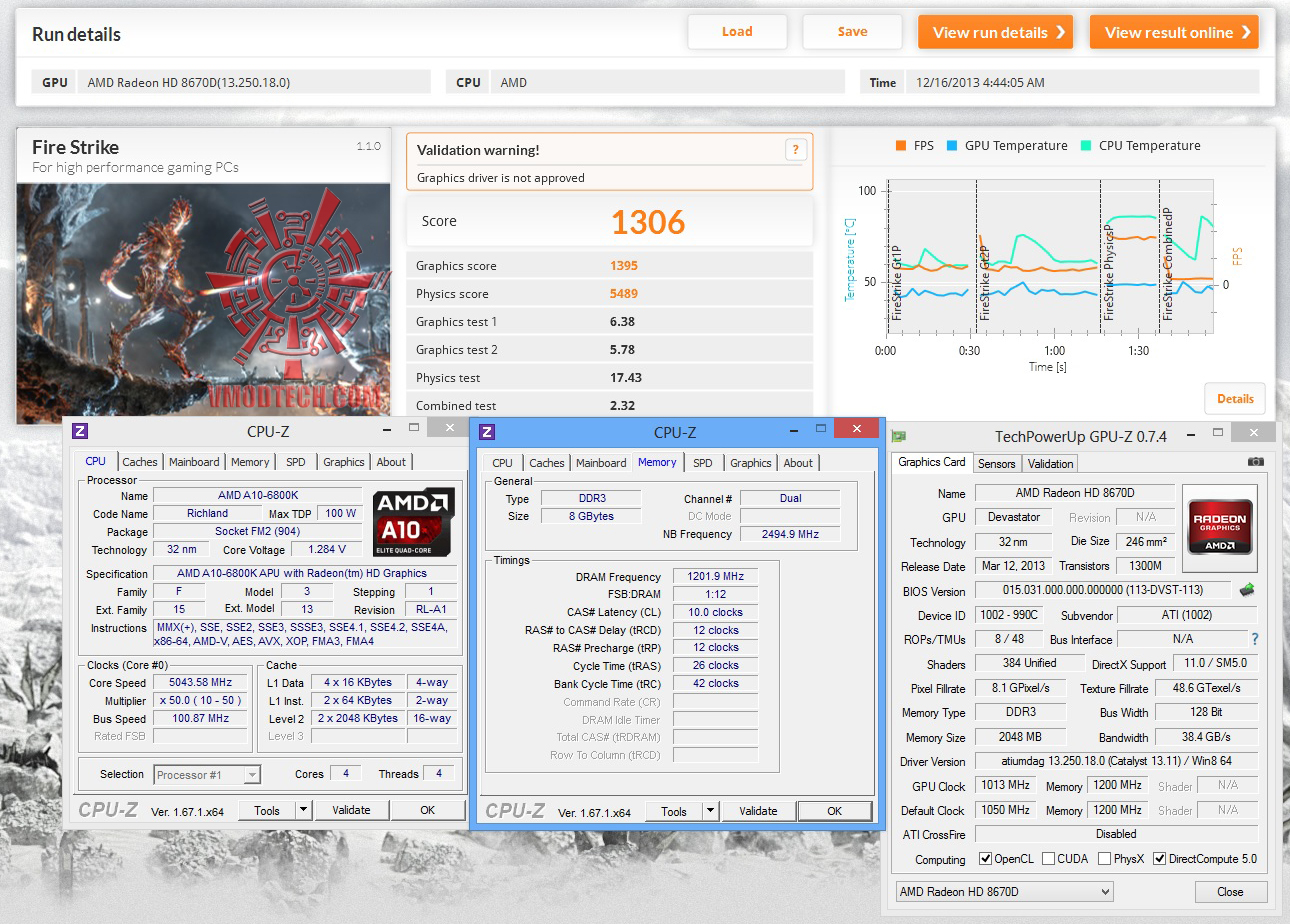
Task: Open the Validation tab in GPU-Z
Action: 1050,463
